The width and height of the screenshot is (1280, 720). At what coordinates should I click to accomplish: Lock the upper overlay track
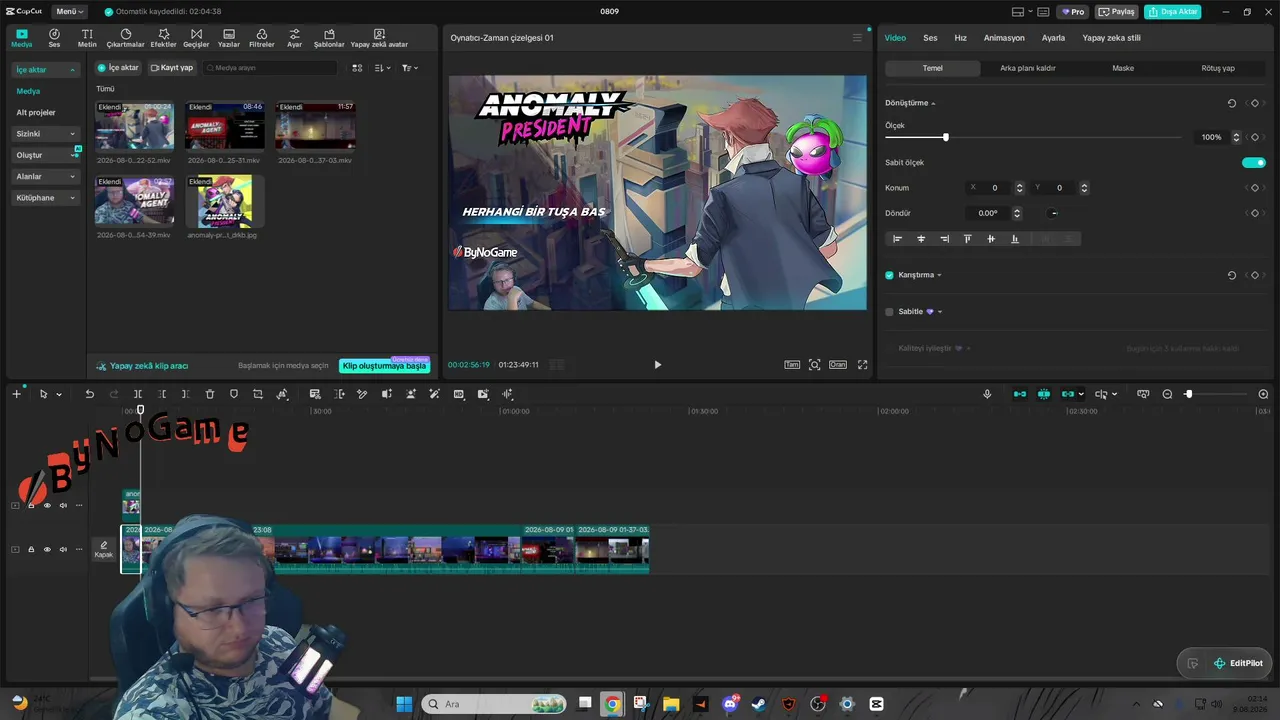click(31, 505)
